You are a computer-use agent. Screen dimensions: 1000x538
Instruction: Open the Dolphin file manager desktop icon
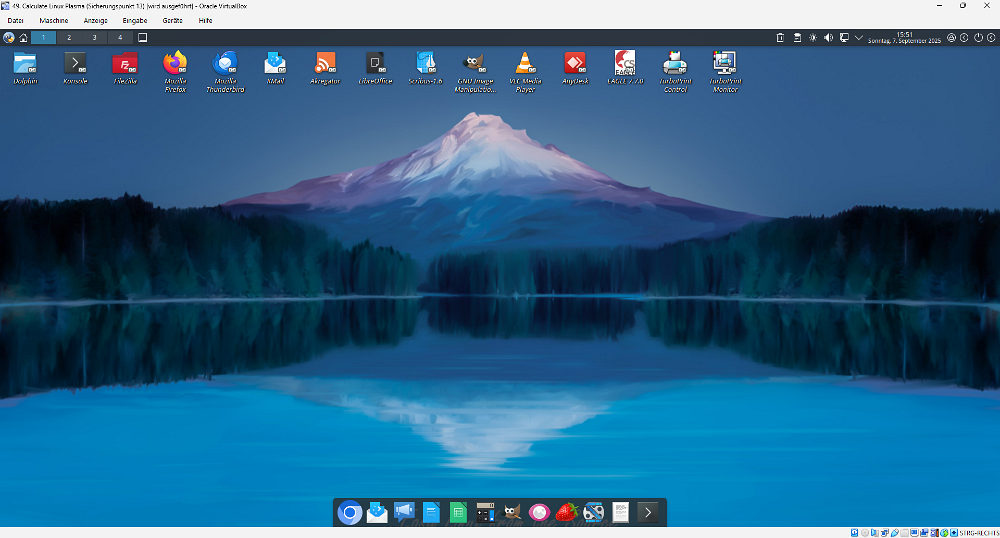25,64
